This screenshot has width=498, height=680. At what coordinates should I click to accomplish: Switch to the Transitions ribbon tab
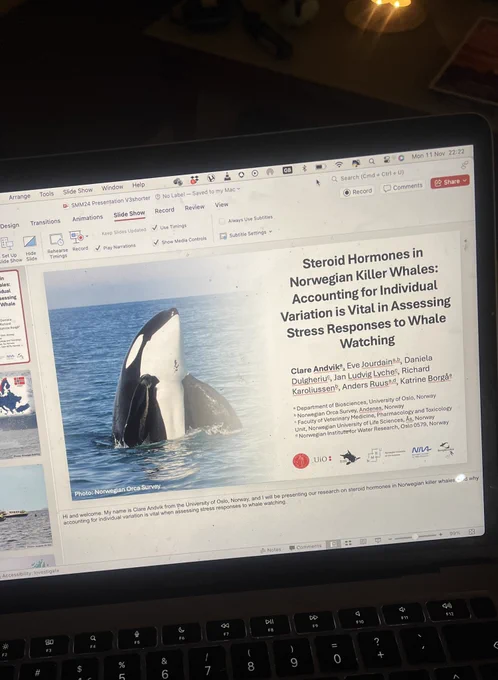point(45,222)
